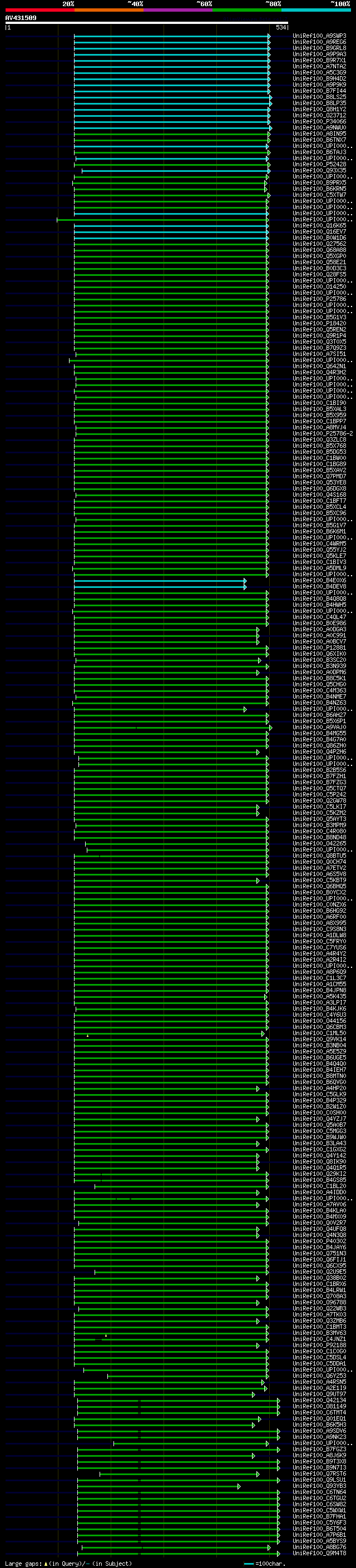Open hit UniRef100_A9REG6
Screen dimensions: 356x1568
(x=319, y=42)
